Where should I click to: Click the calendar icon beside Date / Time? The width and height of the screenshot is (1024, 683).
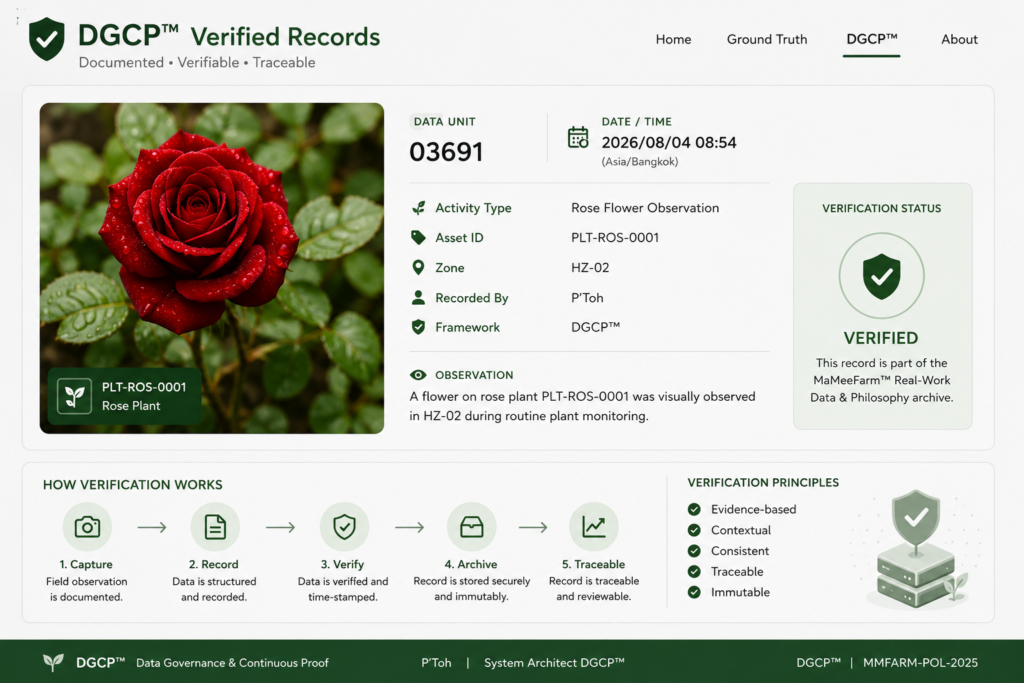[578, 138]
